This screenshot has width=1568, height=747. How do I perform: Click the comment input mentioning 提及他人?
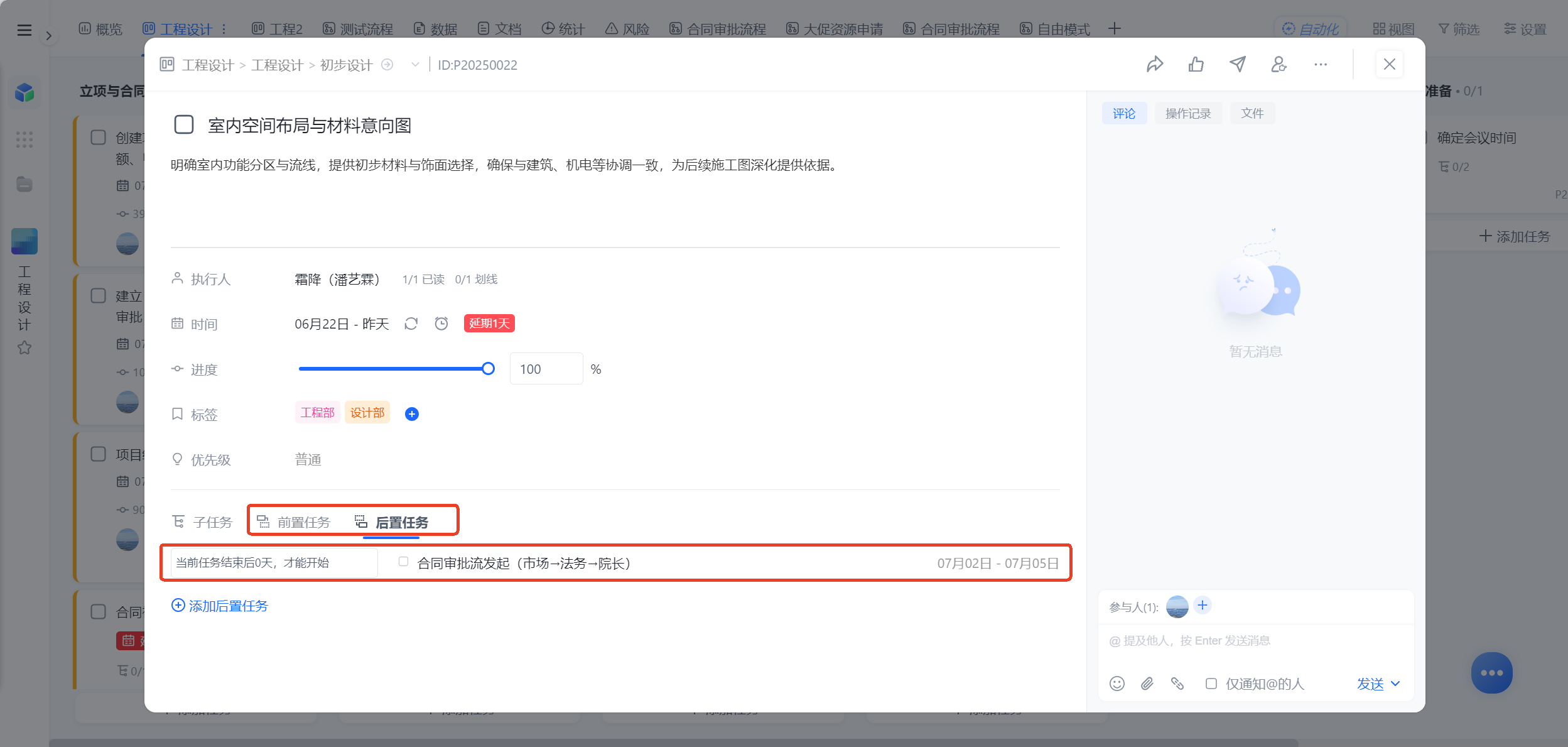(x=1256, y=640)
